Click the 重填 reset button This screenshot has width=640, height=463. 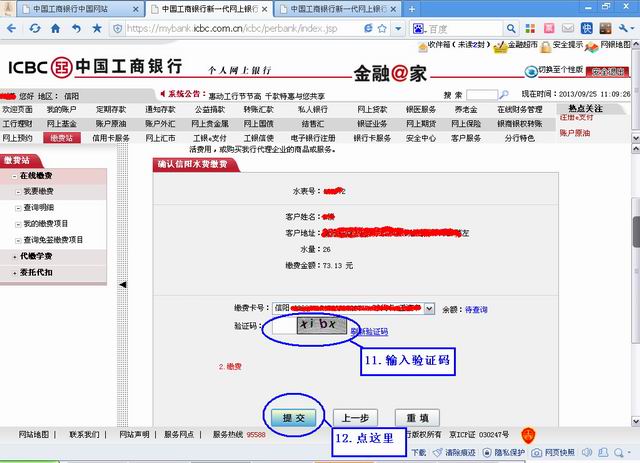pos(417,418)
